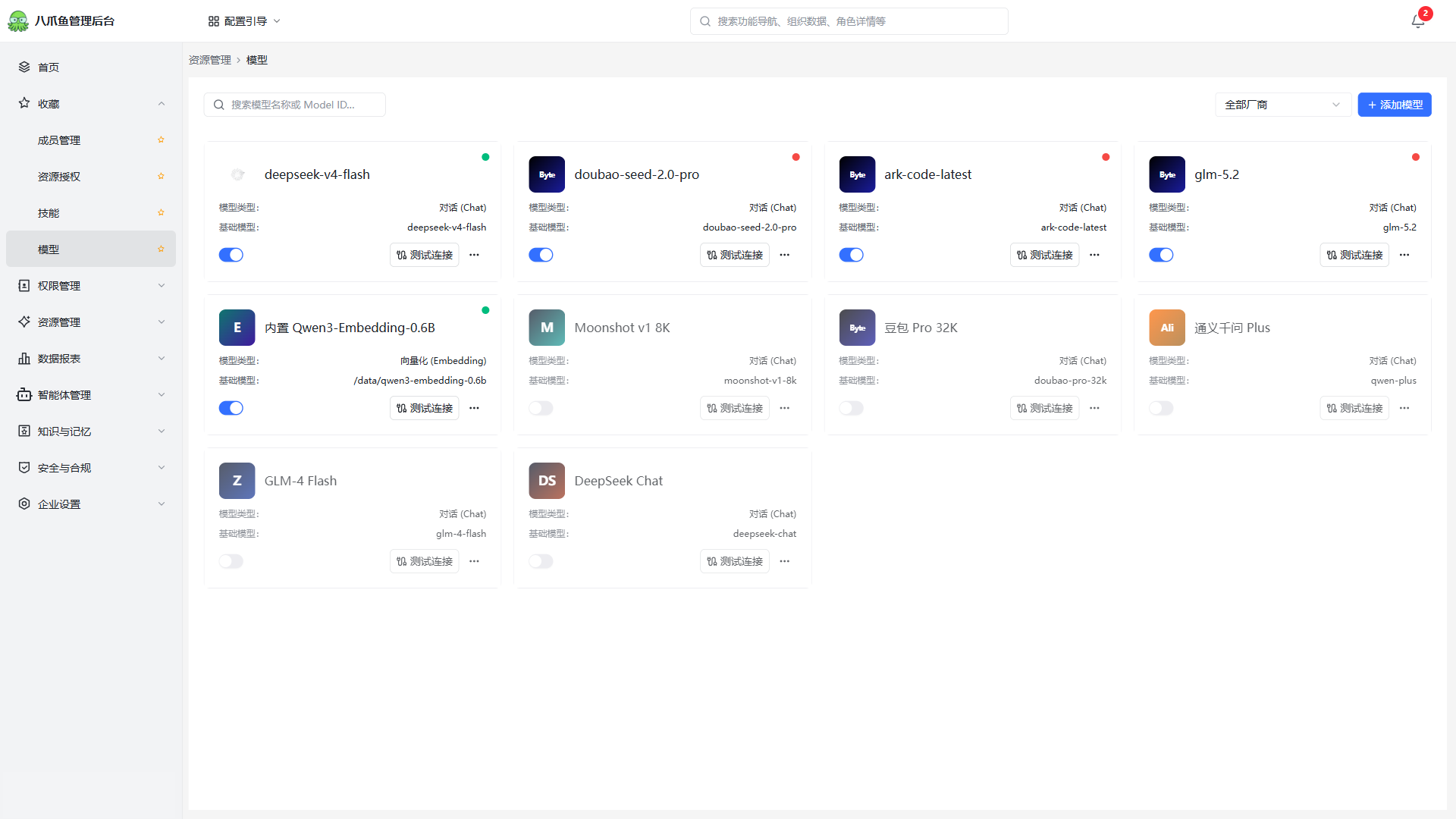The width and height of the screenshot is (1456, 819).
Task: Open more options for doubao-seed-2.0-pro
Action: pos(784,255)
